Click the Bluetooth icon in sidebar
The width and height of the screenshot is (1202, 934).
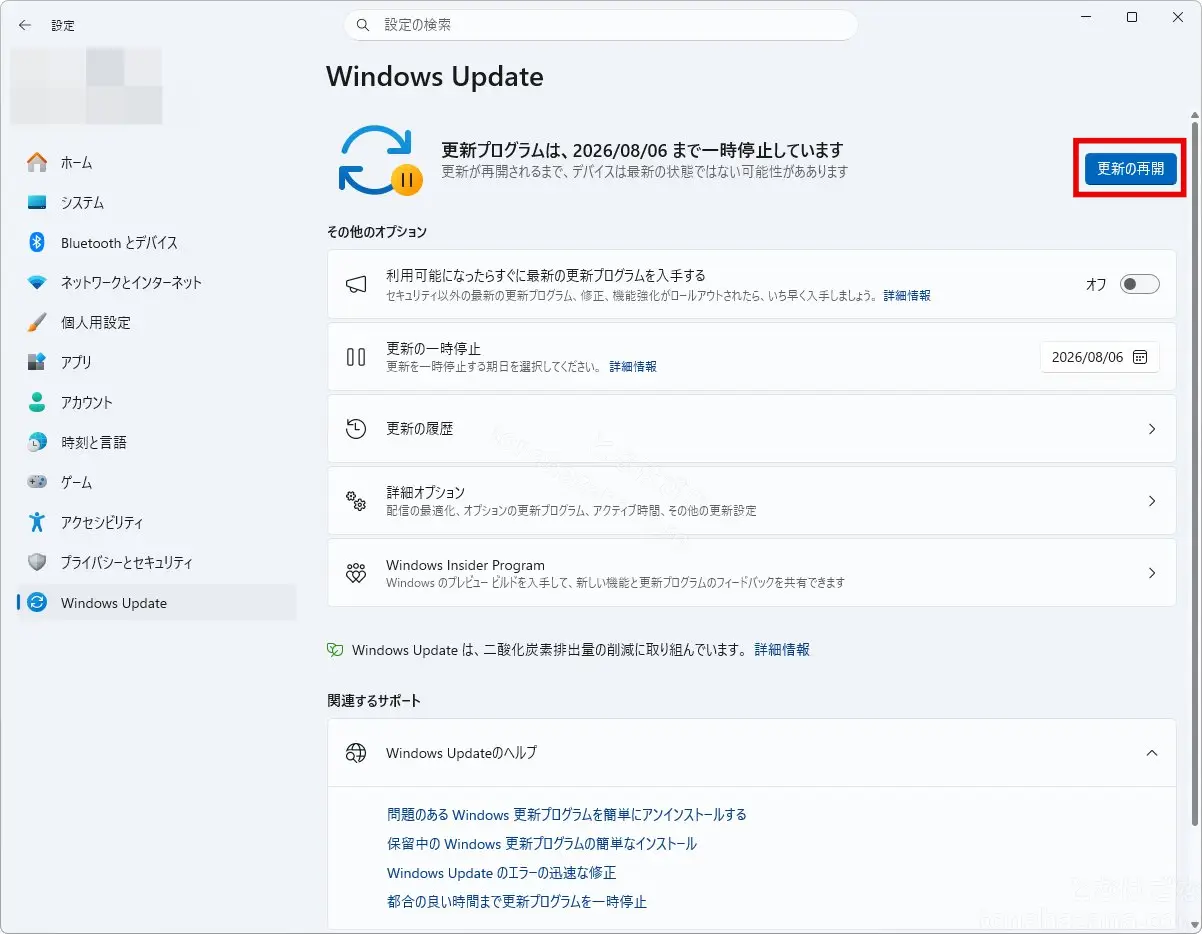[37, 242]
